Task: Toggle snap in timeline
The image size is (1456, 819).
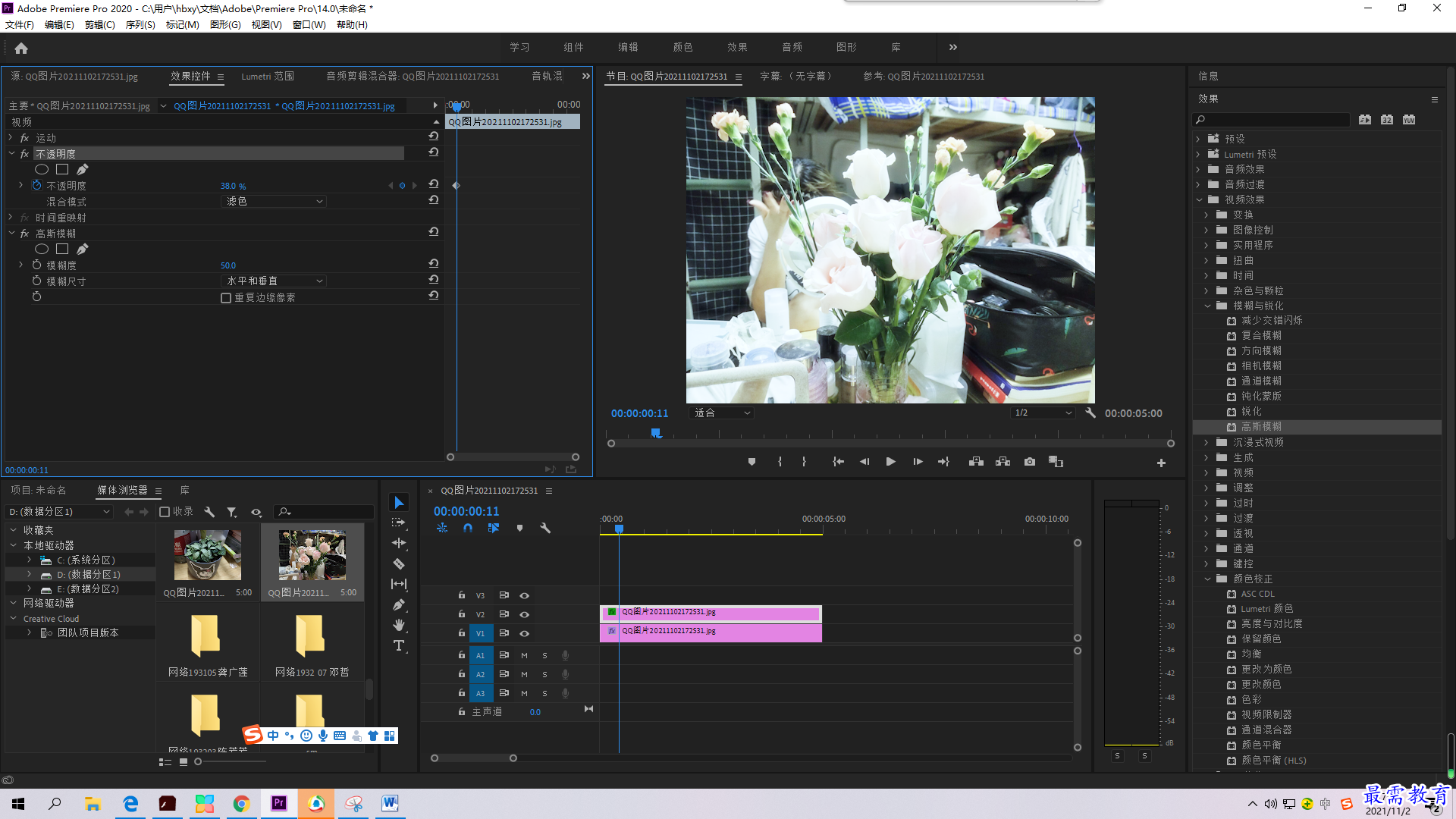Action: 468,528
